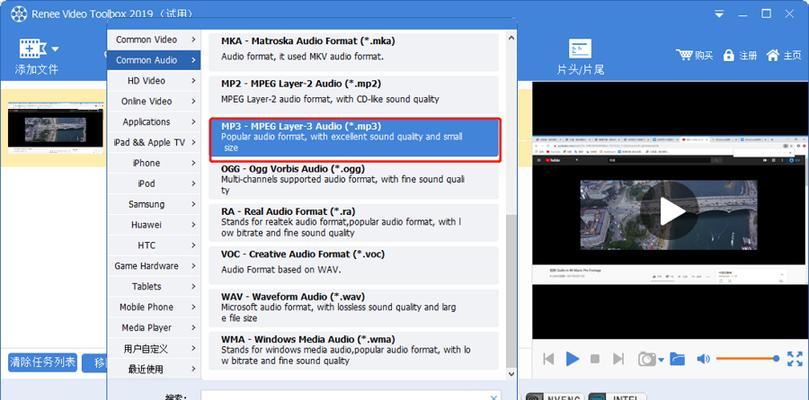Choose MKA Matroska Audio Format
This screenshot has height=400, width=809.
(x=354, y=52)
